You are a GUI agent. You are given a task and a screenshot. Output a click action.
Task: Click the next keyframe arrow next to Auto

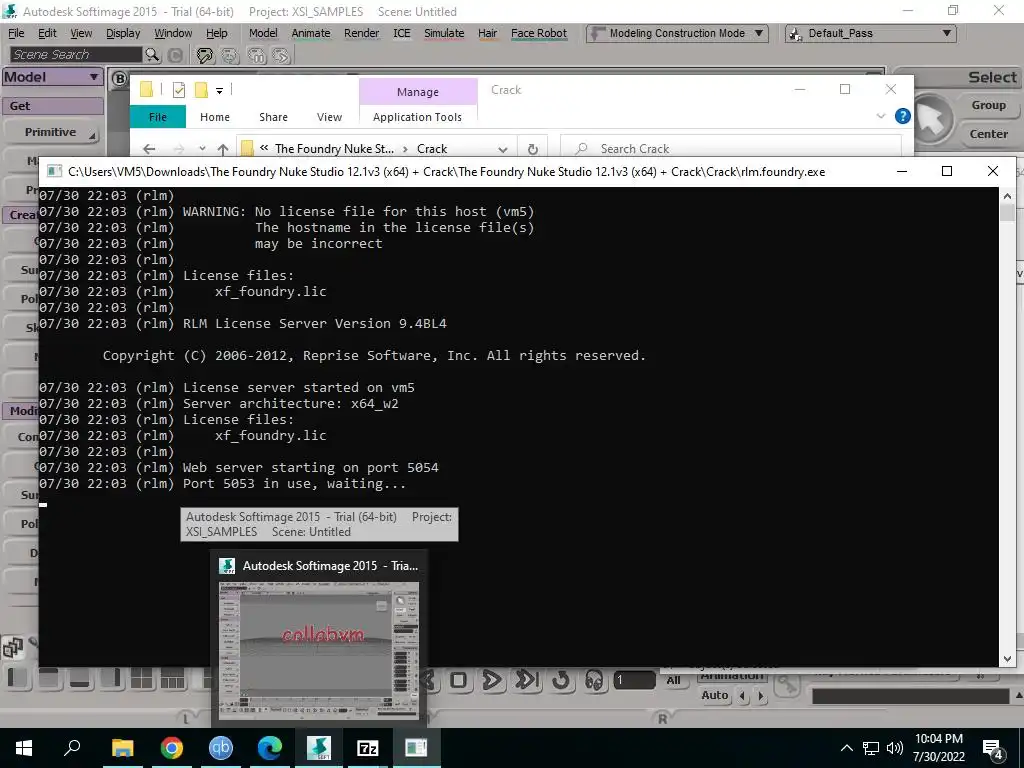760,696
